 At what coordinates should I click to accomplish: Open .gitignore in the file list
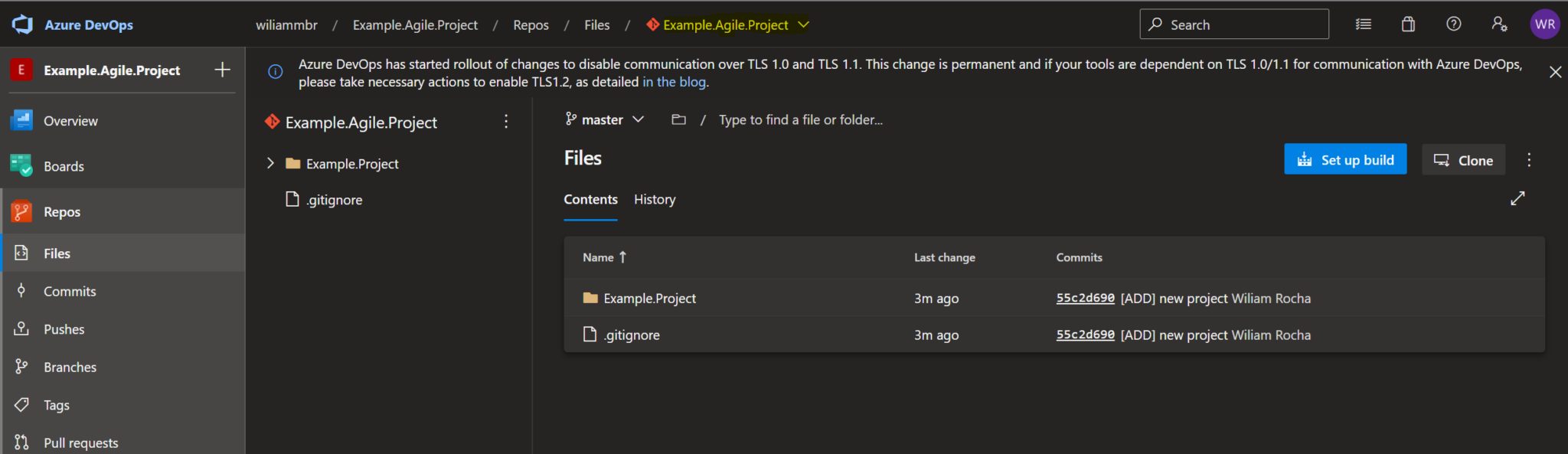632,335
